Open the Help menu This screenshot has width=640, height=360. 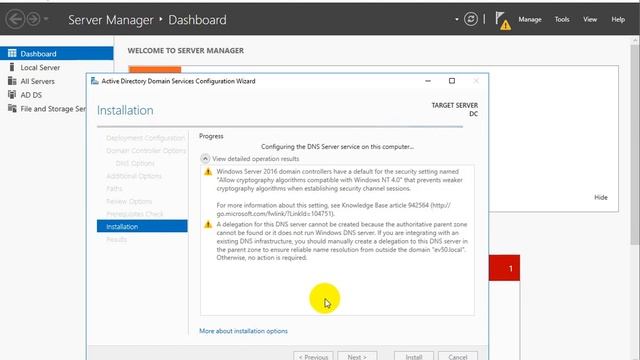pyautogui.click(x=618, y=19)
